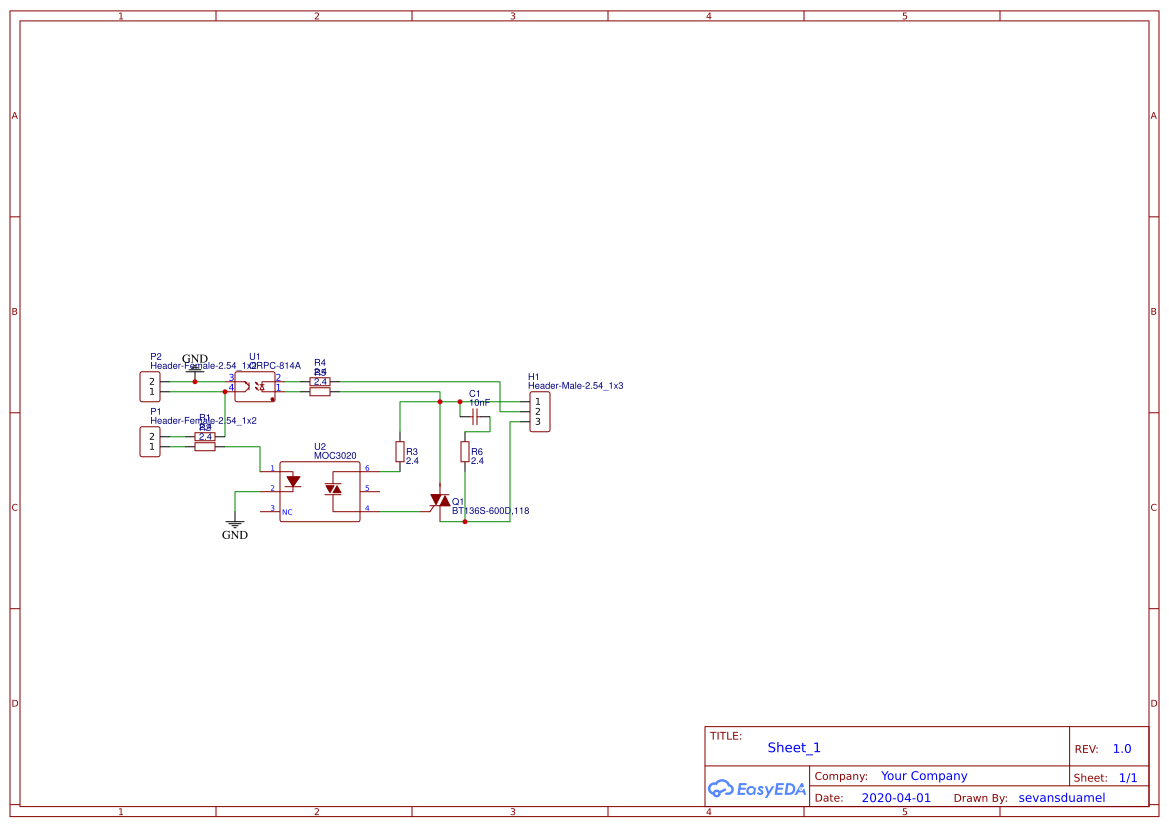Click the R6 resistor symbol
This screenshot has height=827, width=1169.
pos(464,451)
